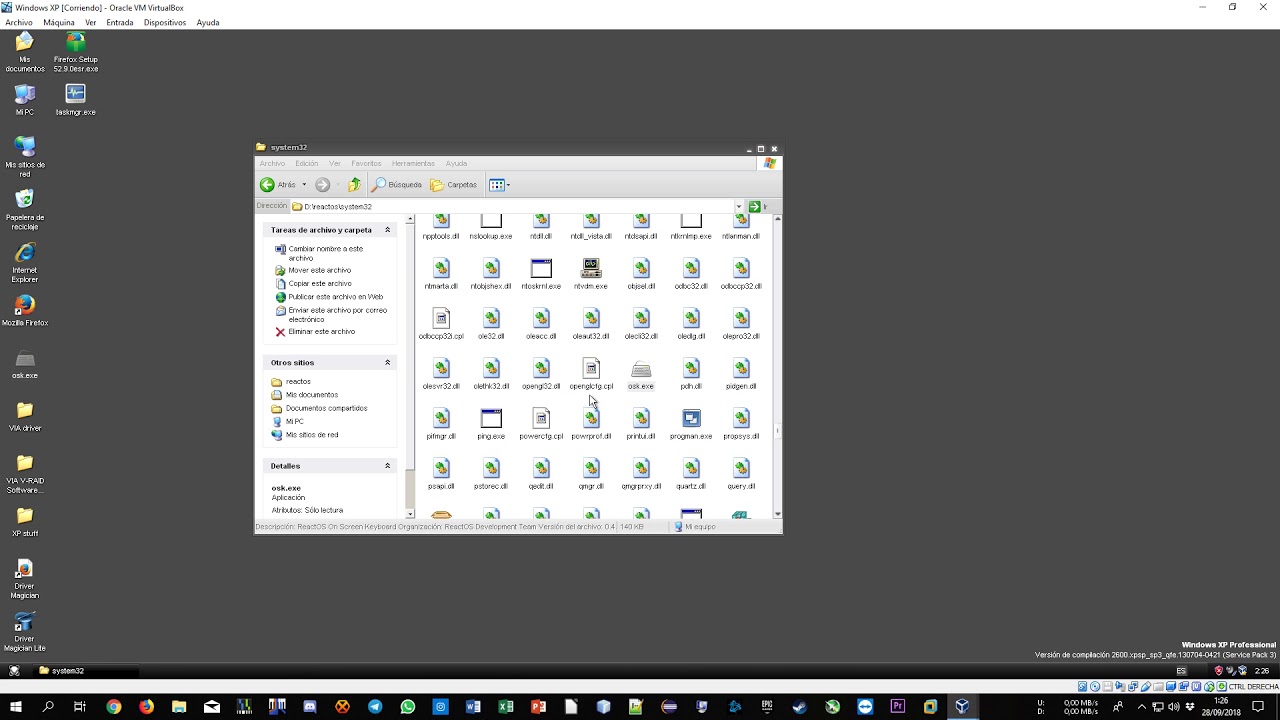Open the Archivo menu in system32 window
The width and height of the screenshot is (1280, 720).
(x=272, y=163)
